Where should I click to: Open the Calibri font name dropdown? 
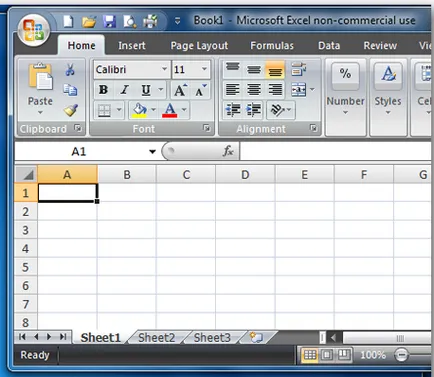(164, 69)
